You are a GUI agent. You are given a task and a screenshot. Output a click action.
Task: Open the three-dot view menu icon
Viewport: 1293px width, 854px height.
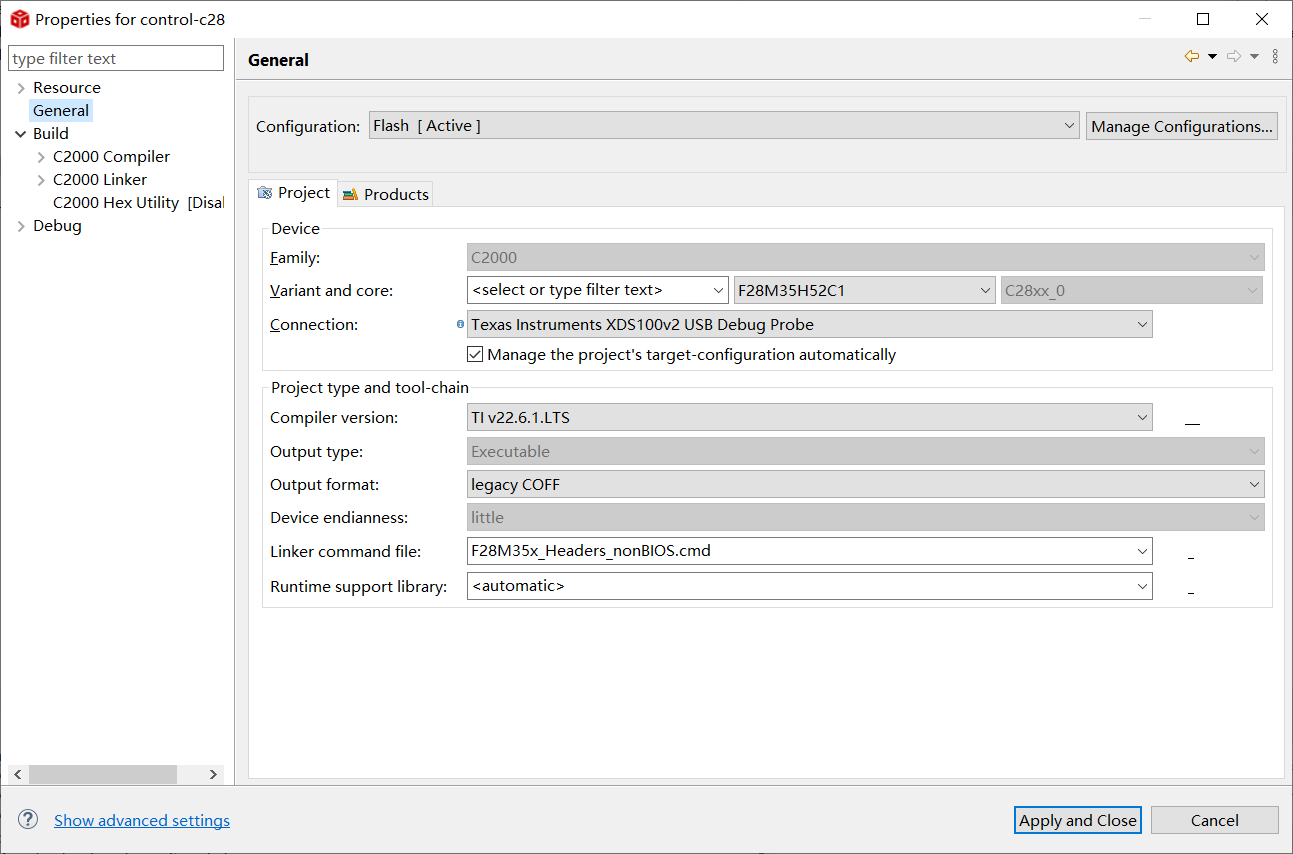coord(1275,57)
